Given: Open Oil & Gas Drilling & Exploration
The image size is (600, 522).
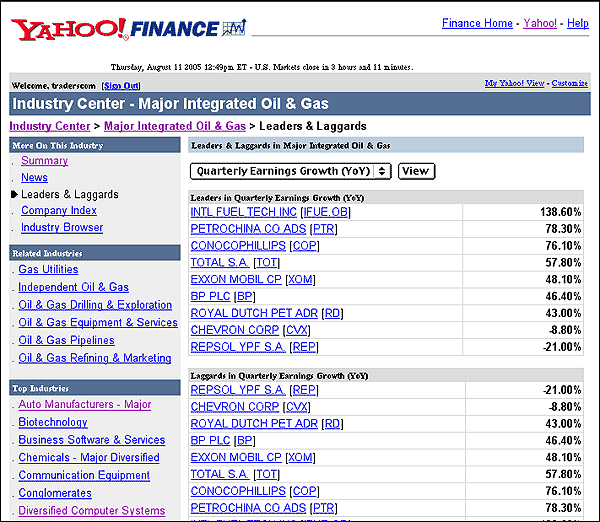Looking at the screenshot, I should [95, 305].
